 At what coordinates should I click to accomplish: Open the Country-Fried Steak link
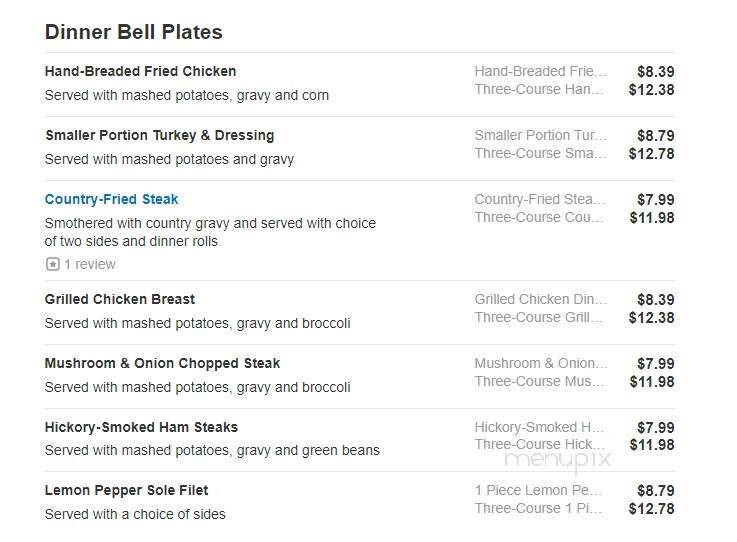(x=111, y=199)
